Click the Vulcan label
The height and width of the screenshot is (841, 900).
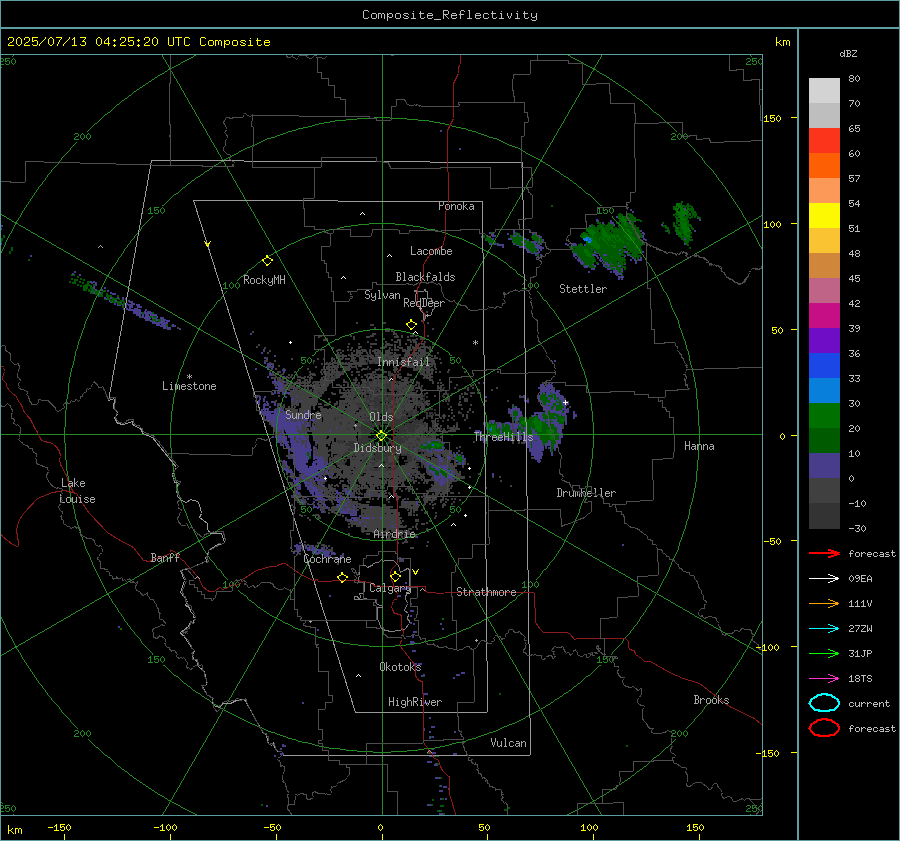pos(508,743)
